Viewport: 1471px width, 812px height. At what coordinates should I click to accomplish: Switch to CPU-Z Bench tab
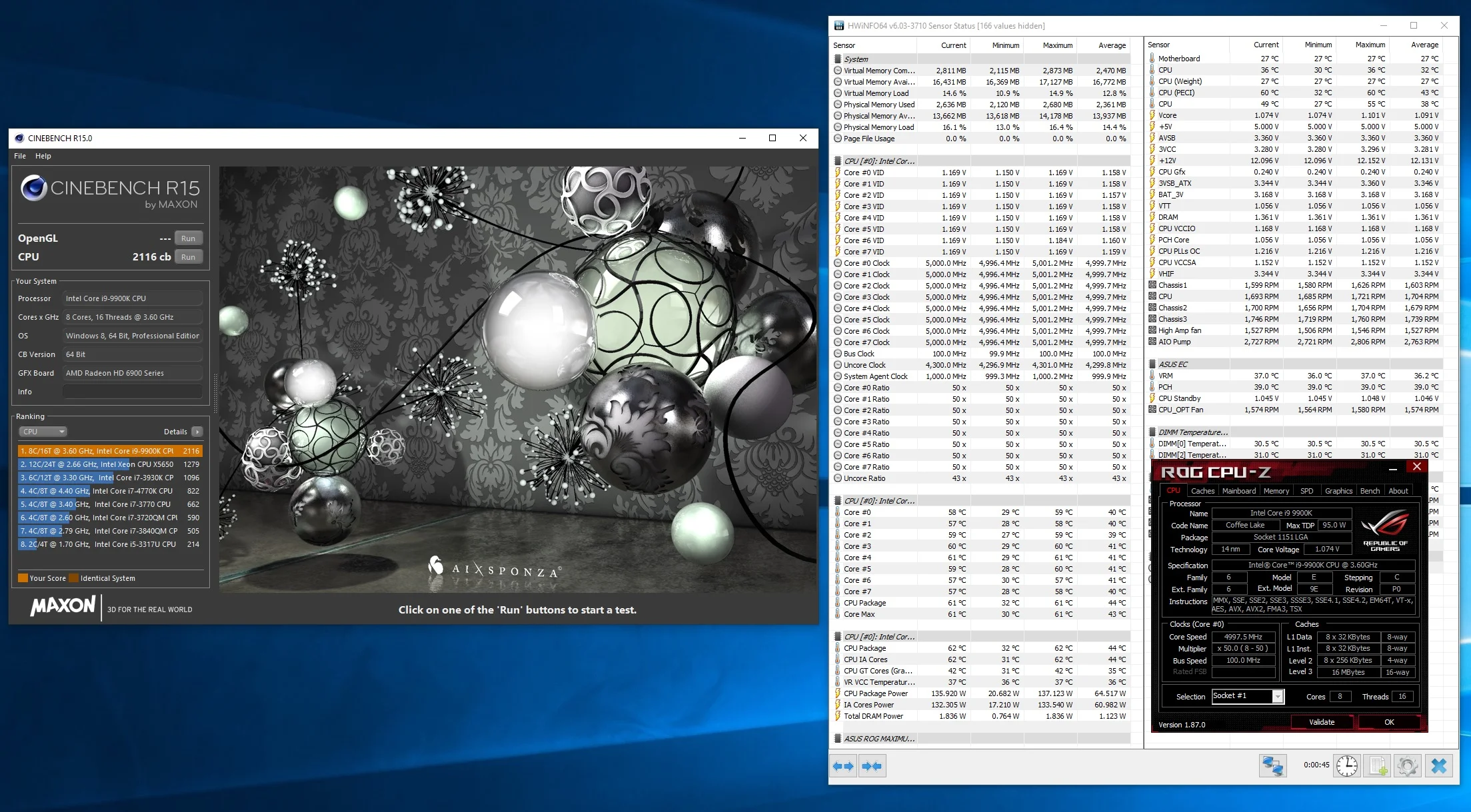click(1370, 491)
